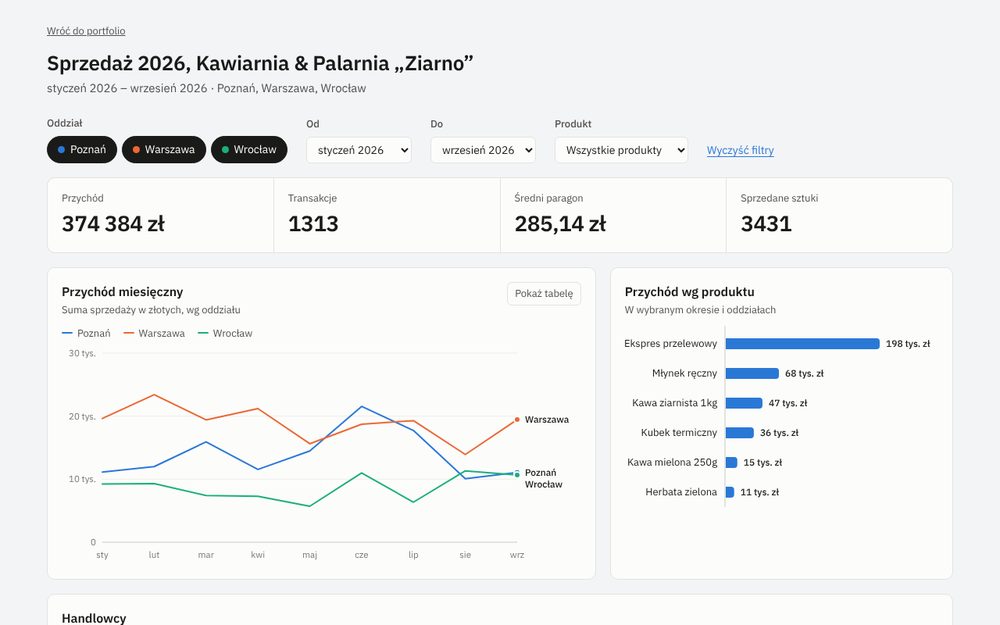Click the '30 tys.' y-axis label

[x=82, y=353]
